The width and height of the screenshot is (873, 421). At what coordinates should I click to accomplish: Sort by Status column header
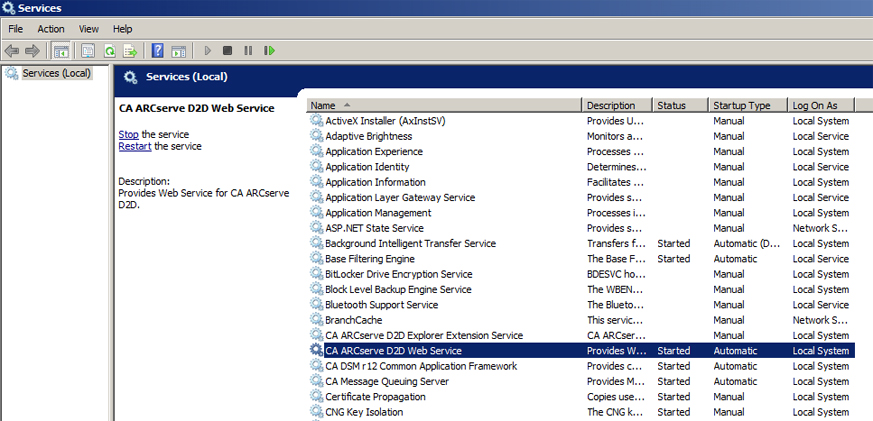click(x=680, y=105)
